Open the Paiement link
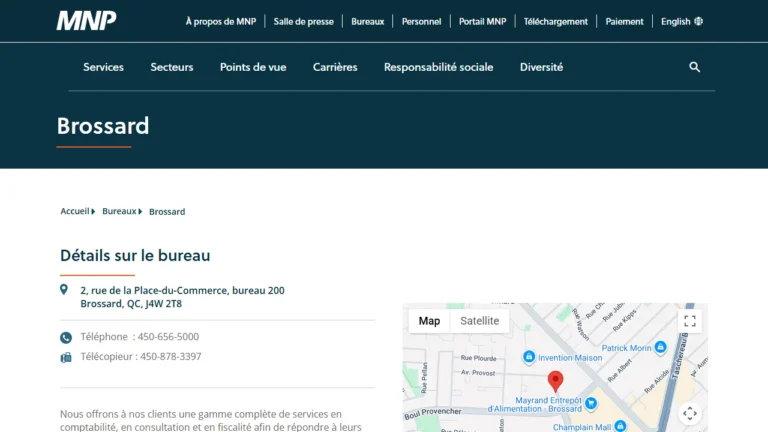 coord(624,22)
